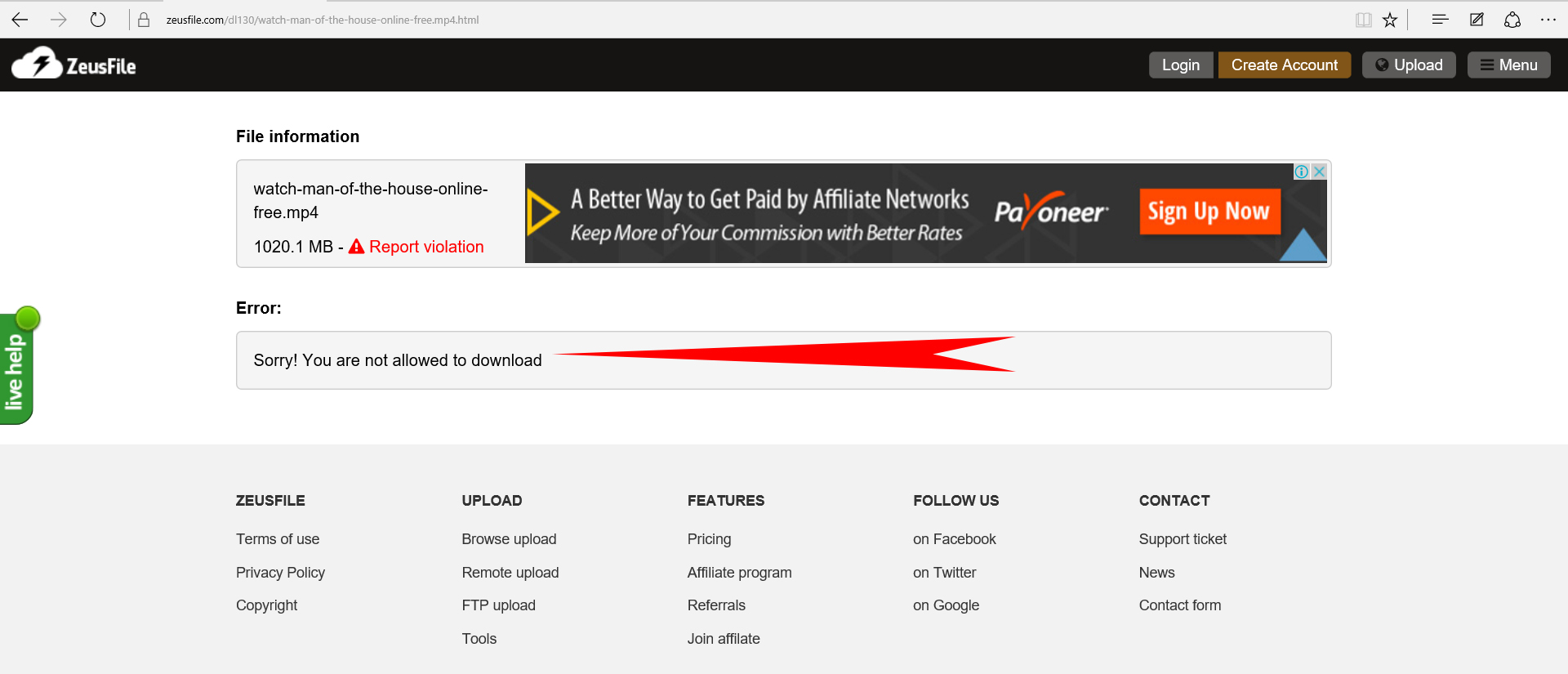Screen dimensions: 1568x674
Task: Open the Copyright link
Action: coord(266,605)
